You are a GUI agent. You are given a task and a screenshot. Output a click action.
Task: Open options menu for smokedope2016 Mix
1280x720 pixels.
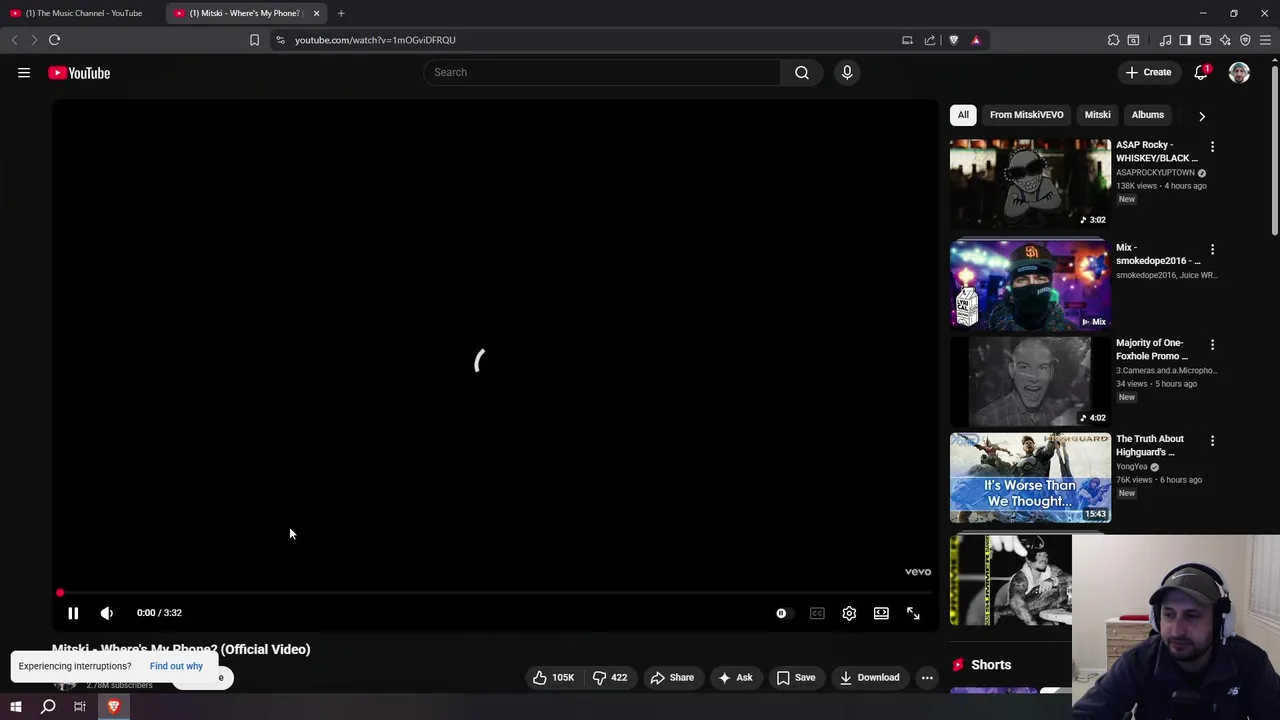tap(1212, 249)
